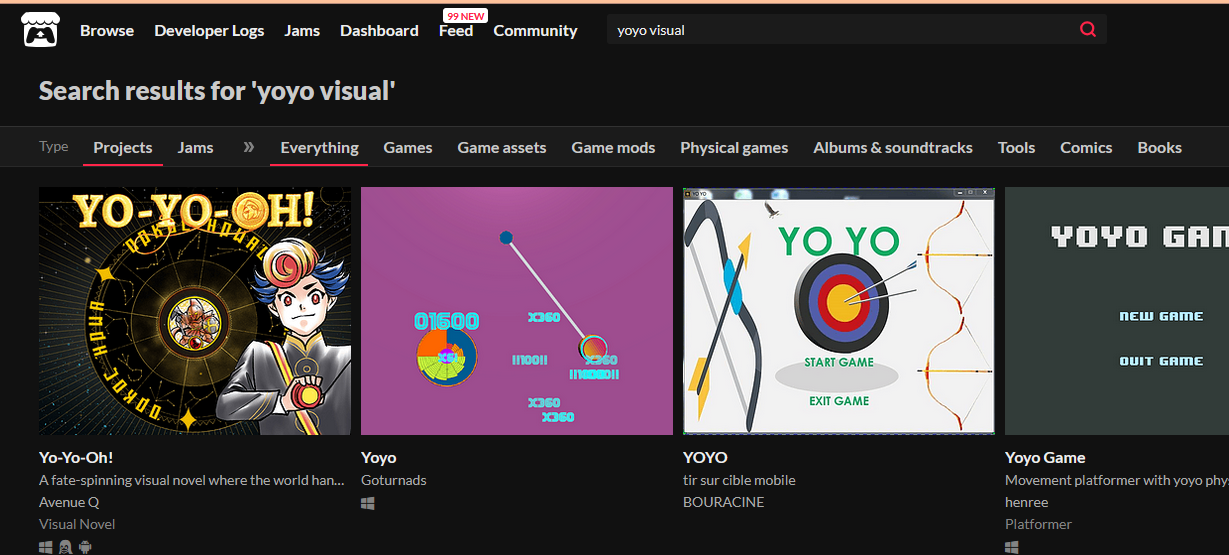Click Linux platform icon under Yo-Yo-Oh!

click(x=66, y=547)
